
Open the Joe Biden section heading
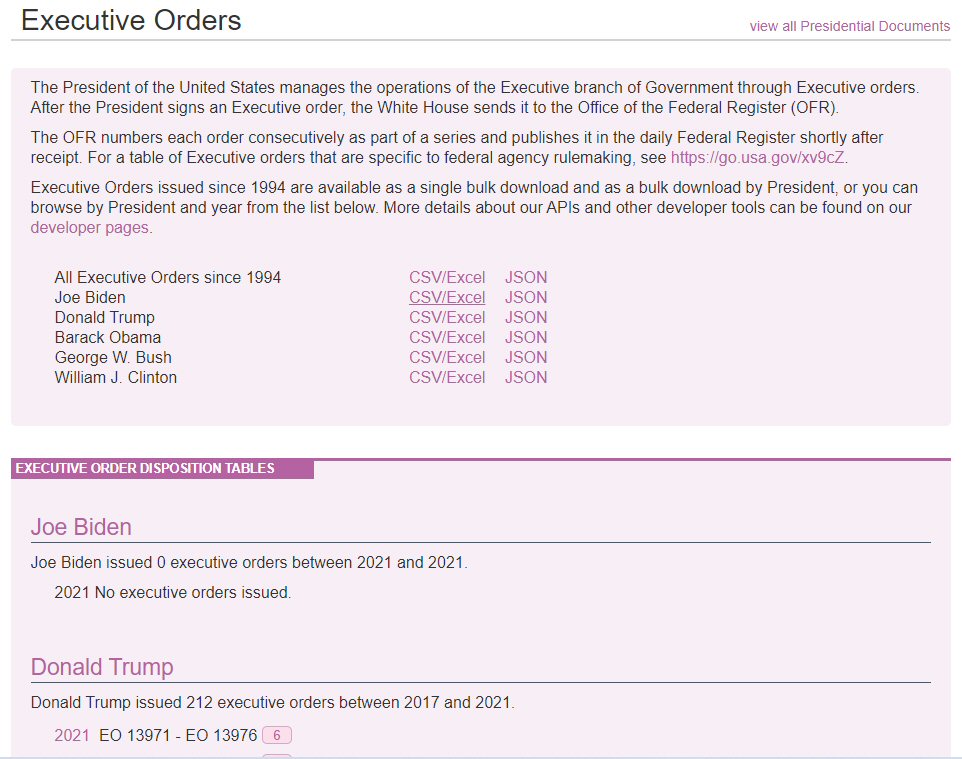81,527
